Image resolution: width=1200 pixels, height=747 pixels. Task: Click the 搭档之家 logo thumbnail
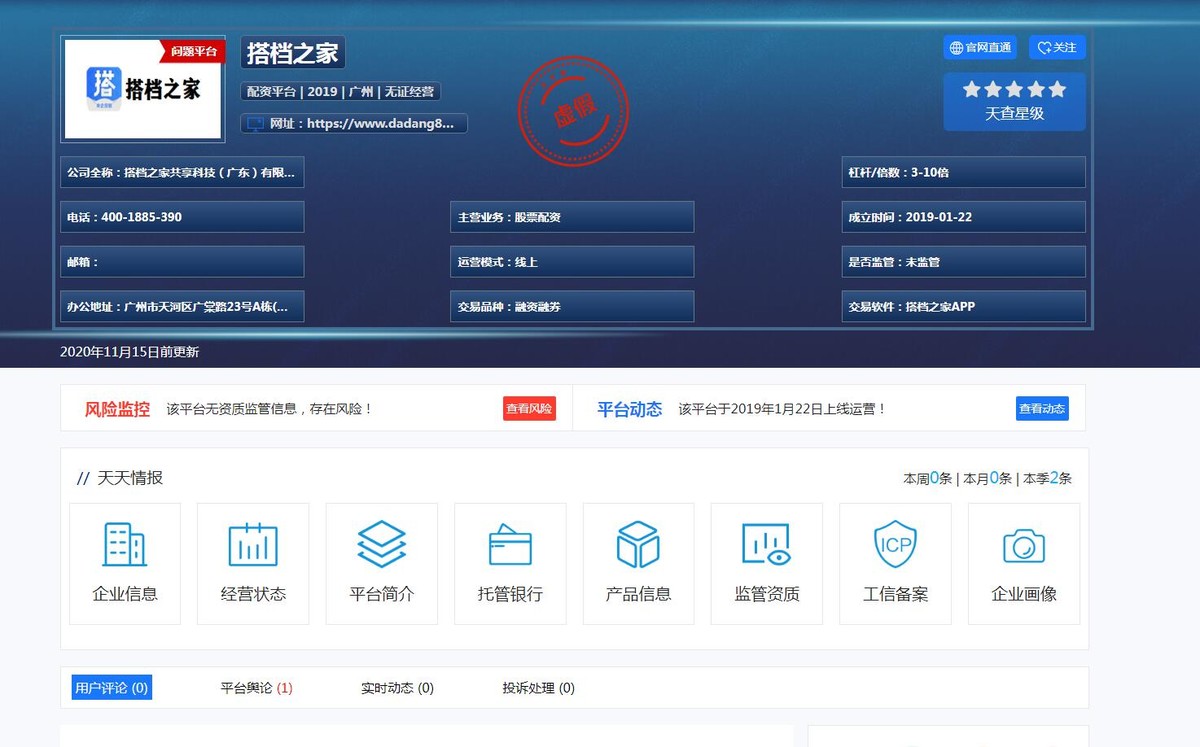[143, 89]
